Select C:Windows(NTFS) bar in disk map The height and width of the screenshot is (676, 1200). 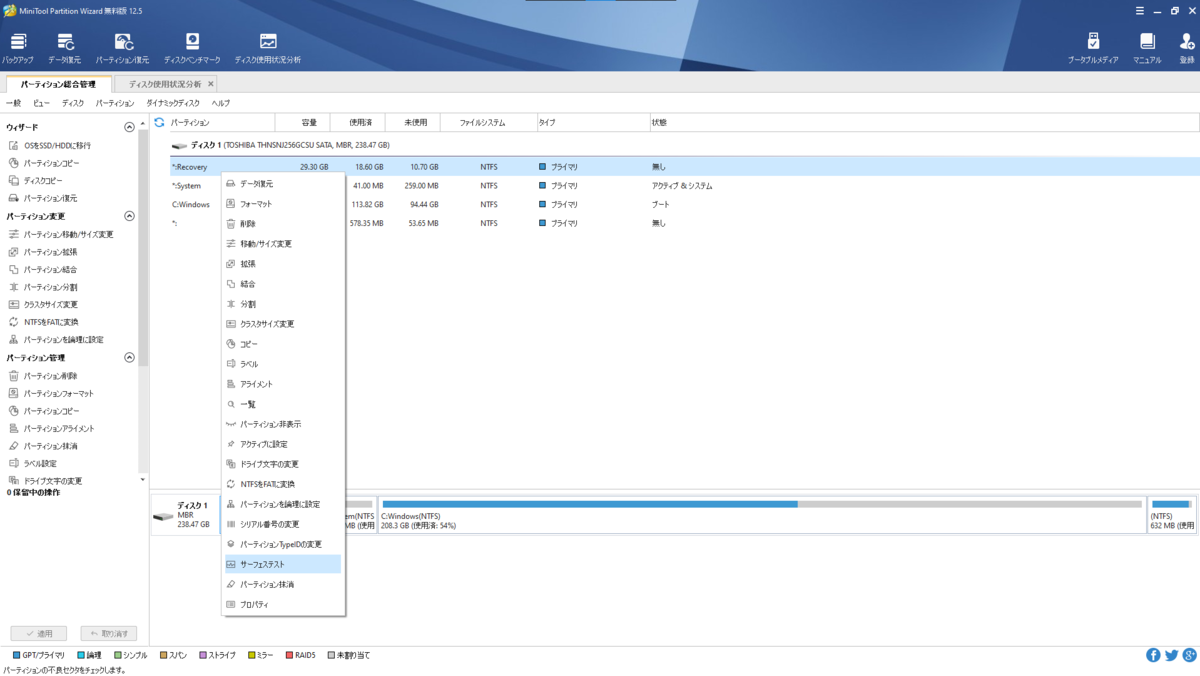pos(761,515)
